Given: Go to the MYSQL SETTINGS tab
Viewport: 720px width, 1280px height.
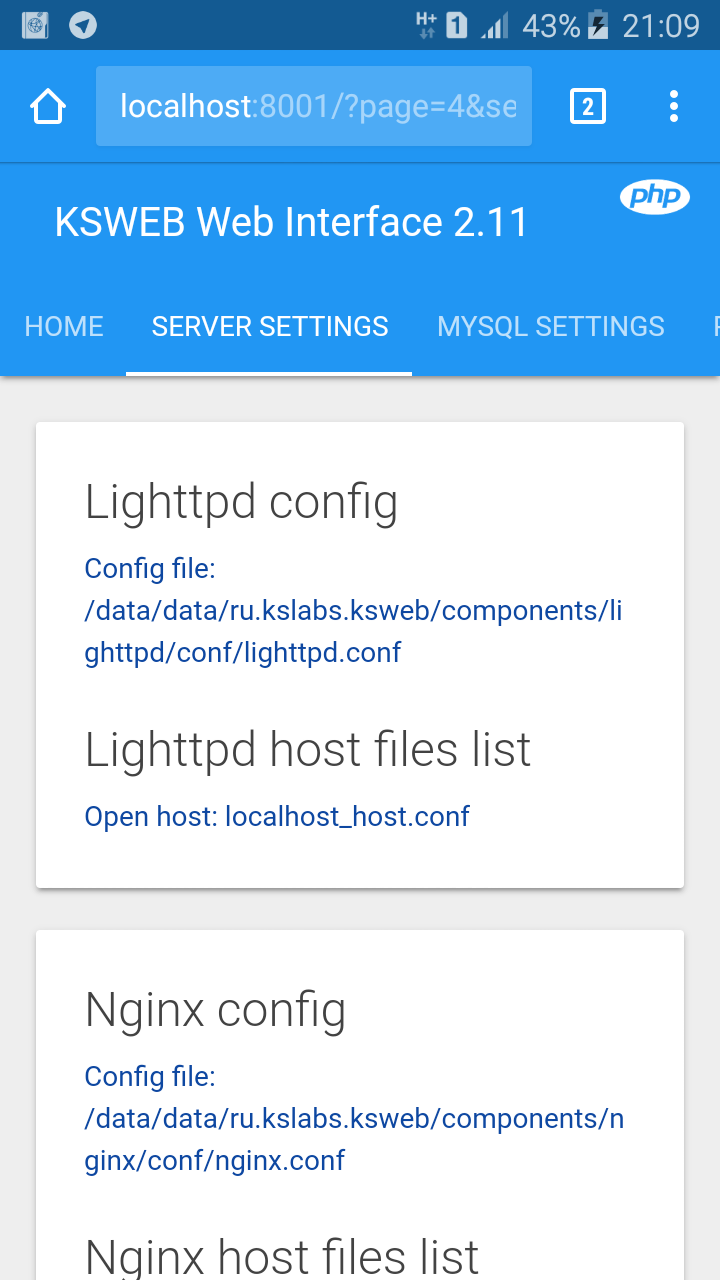Looking at the screenshot, I should 551,326.
